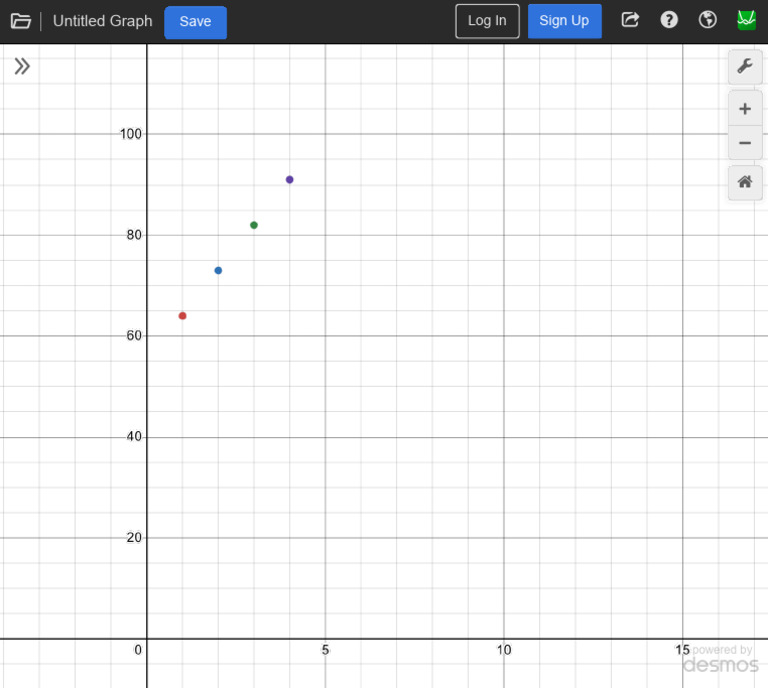Open the help question mark icon
The width and height of the screenshot is (768, 688).
pyautogui.click(x=669, y=20)
